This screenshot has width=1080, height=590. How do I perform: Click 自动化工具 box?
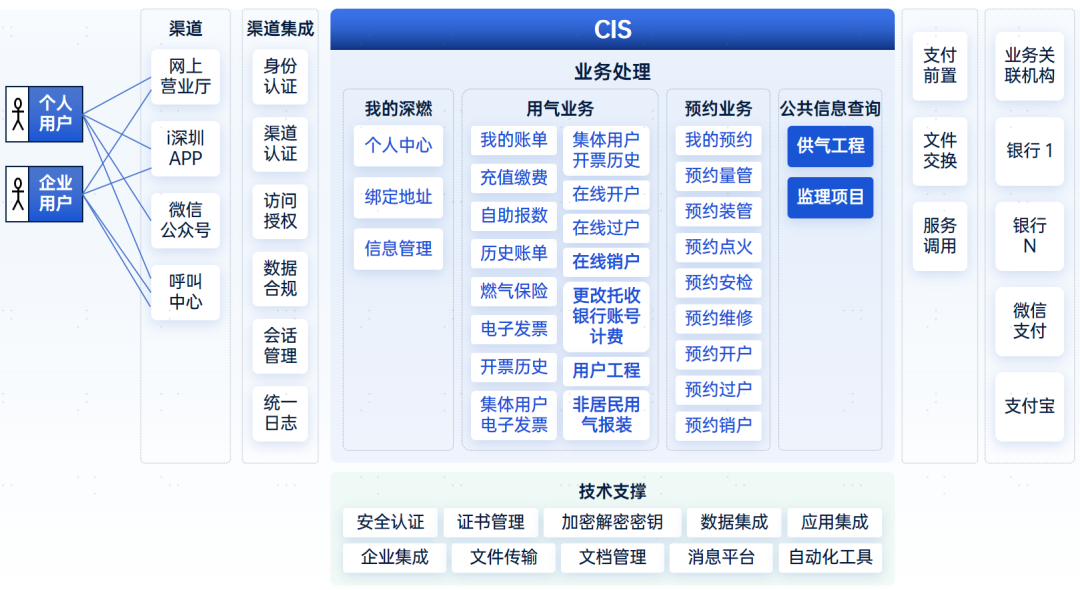point(831,558)
